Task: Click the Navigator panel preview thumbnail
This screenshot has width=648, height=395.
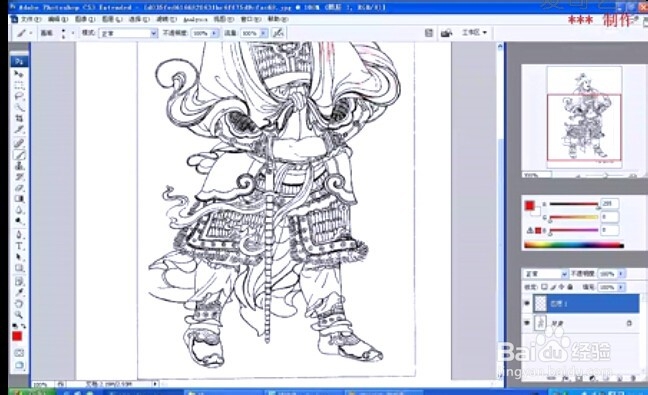Action: click(584, 117)
